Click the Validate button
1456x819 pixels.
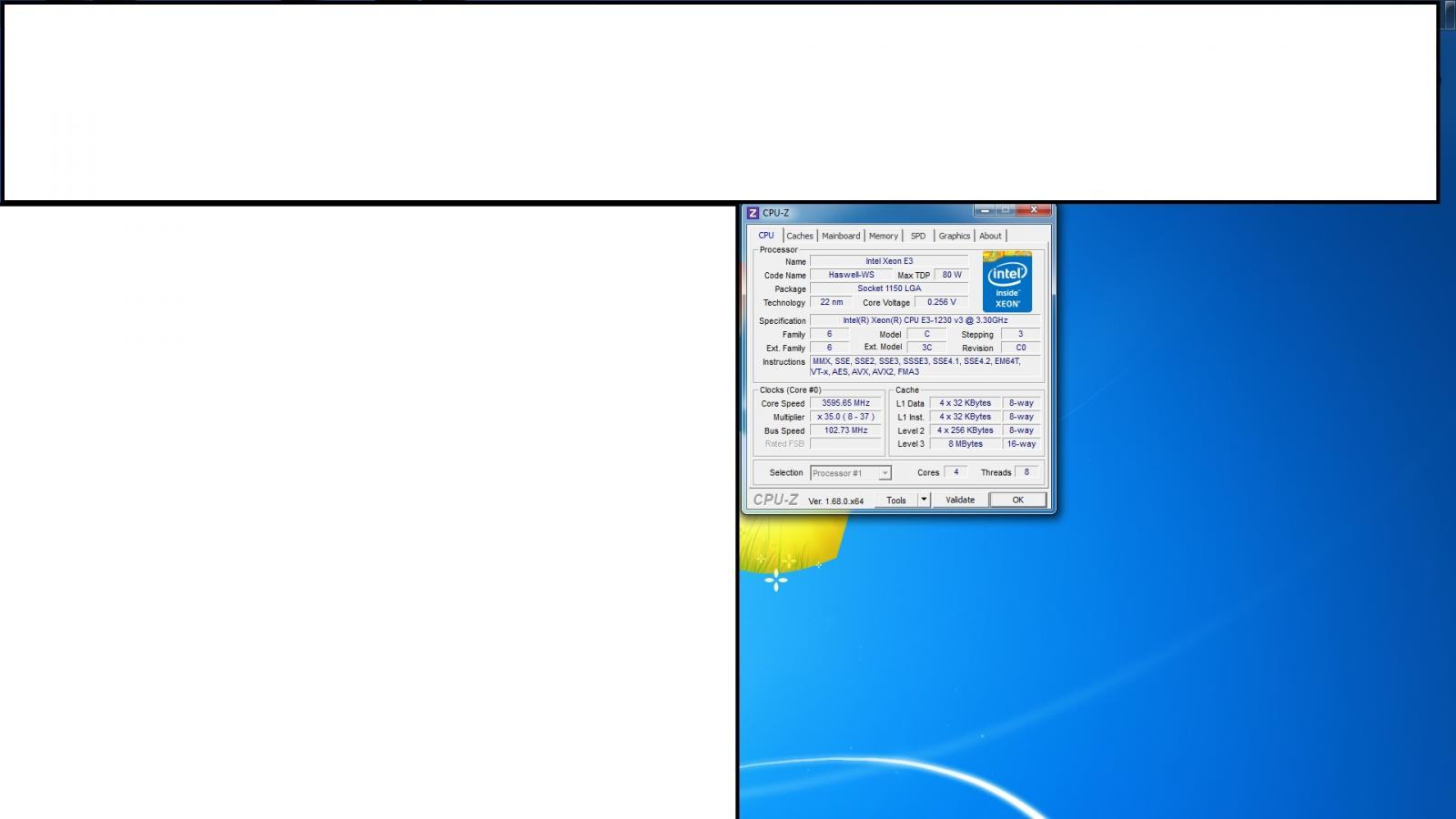[960, 500]
